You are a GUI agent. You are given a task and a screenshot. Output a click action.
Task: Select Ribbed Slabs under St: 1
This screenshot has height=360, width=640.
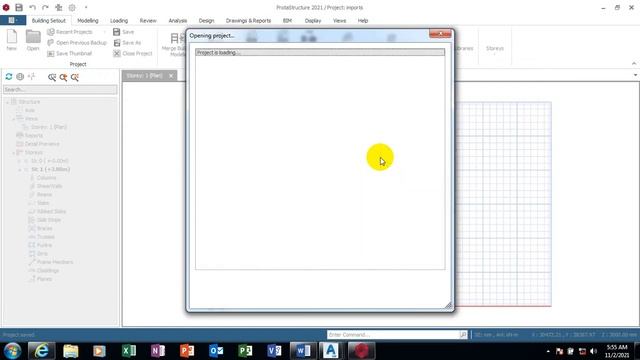[51, 211]
